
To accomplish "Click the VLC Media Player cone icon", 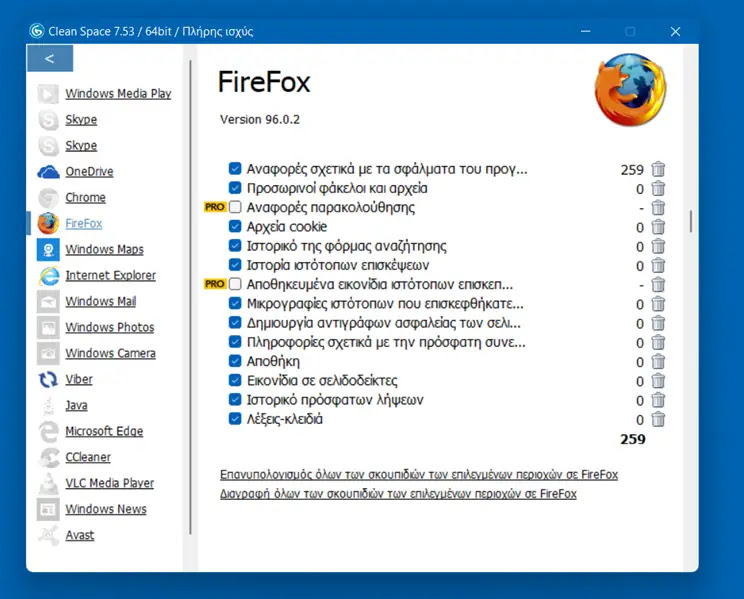I will pos(48,483).
